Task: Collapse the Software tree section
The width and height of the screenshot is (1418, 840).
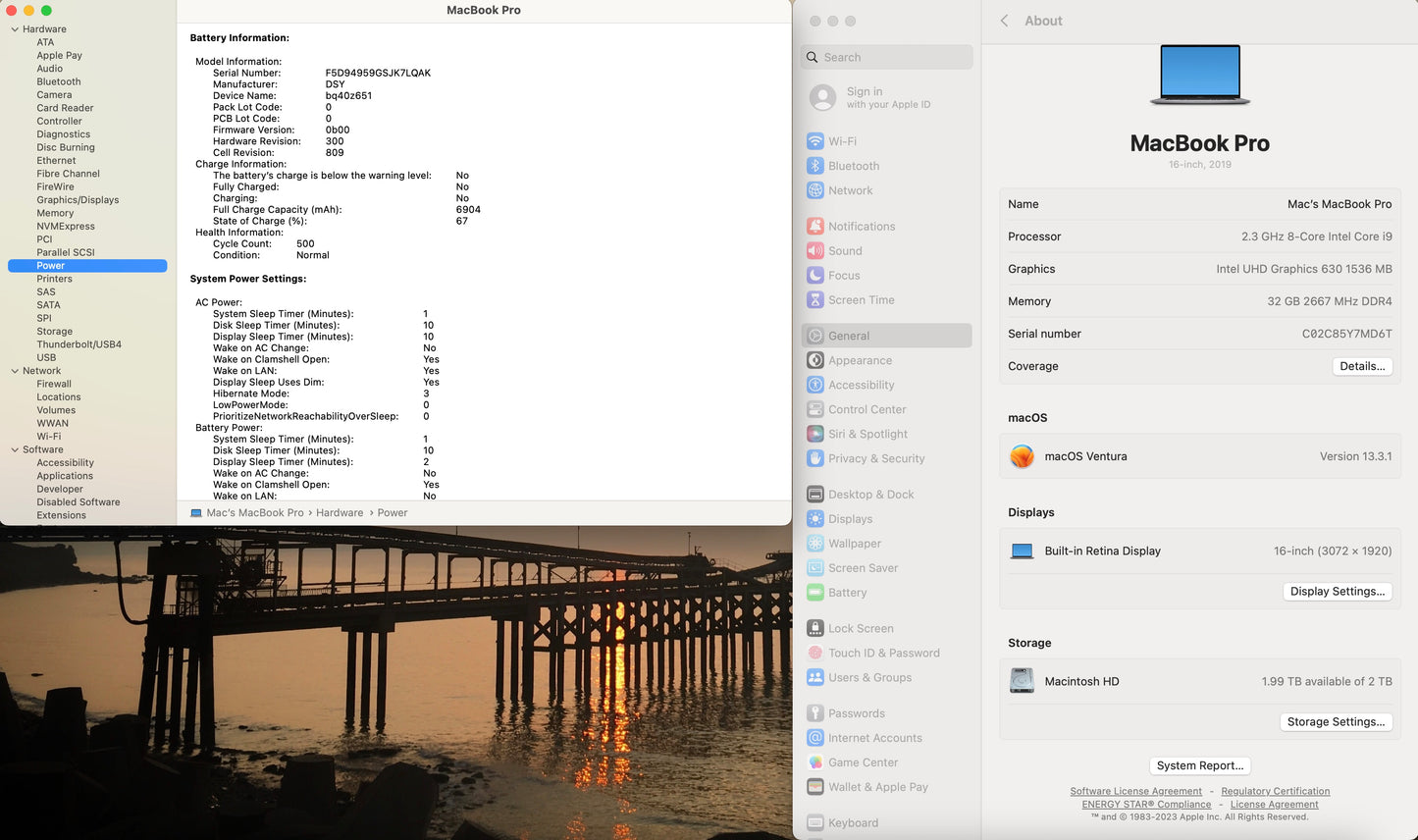Action: (15, 449)
